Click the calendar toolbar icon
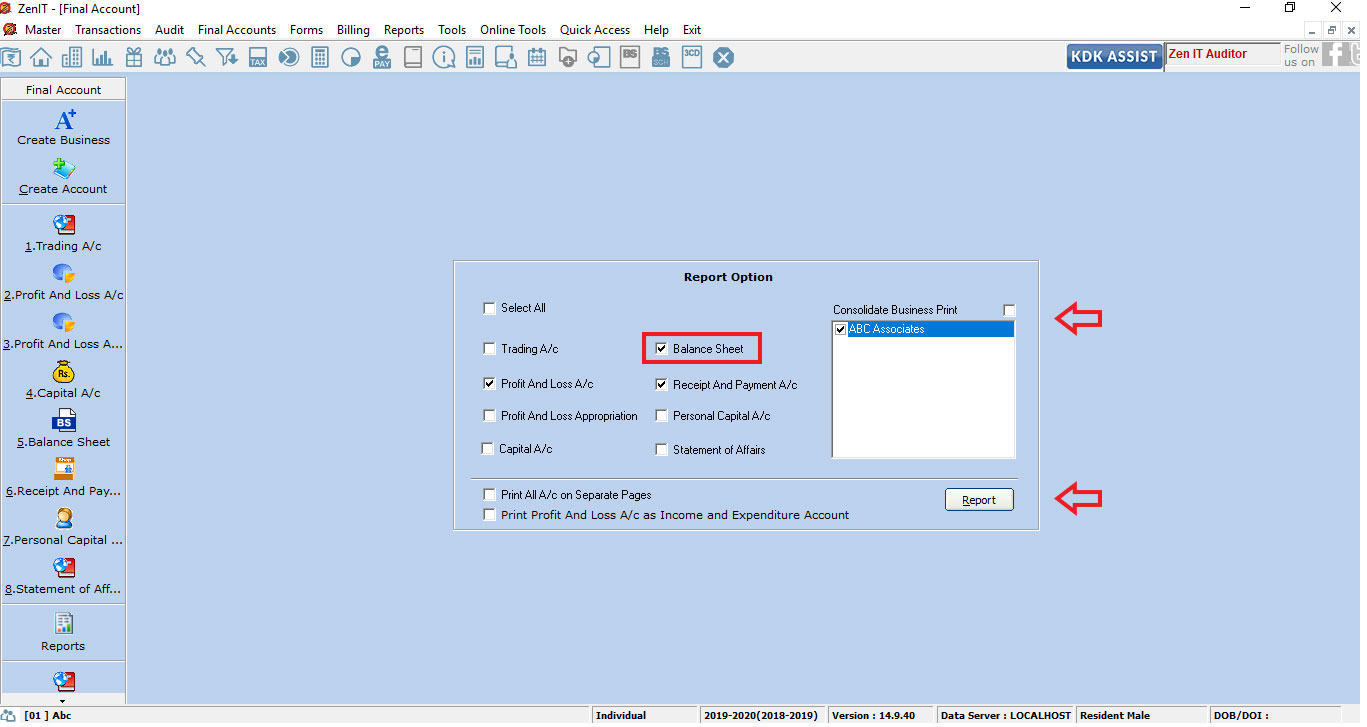 tap(537, 57)
